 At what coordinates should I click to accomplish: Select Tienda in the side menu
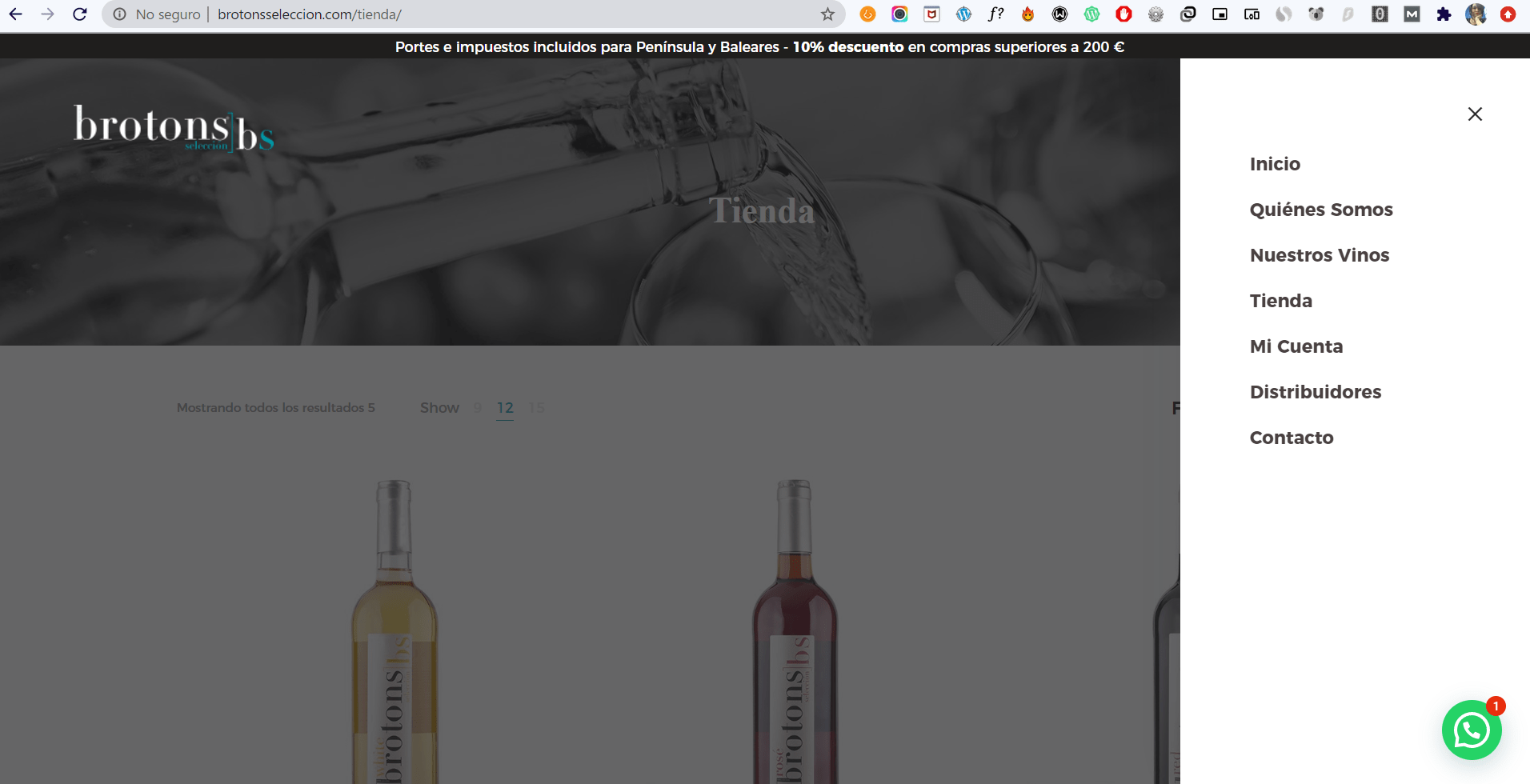(x=1281, y=301)
